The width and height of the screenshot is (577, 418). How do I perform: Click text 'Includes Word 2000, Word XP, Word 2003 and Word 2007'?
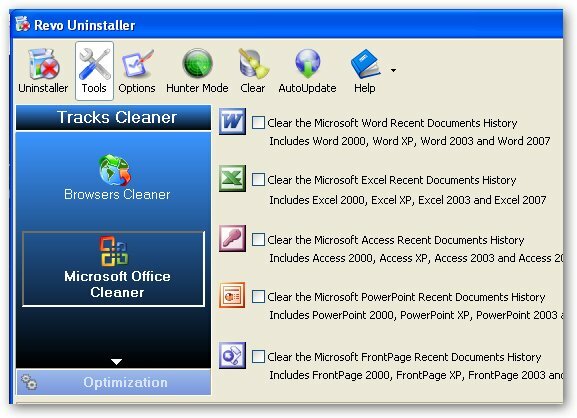point(410,141)
